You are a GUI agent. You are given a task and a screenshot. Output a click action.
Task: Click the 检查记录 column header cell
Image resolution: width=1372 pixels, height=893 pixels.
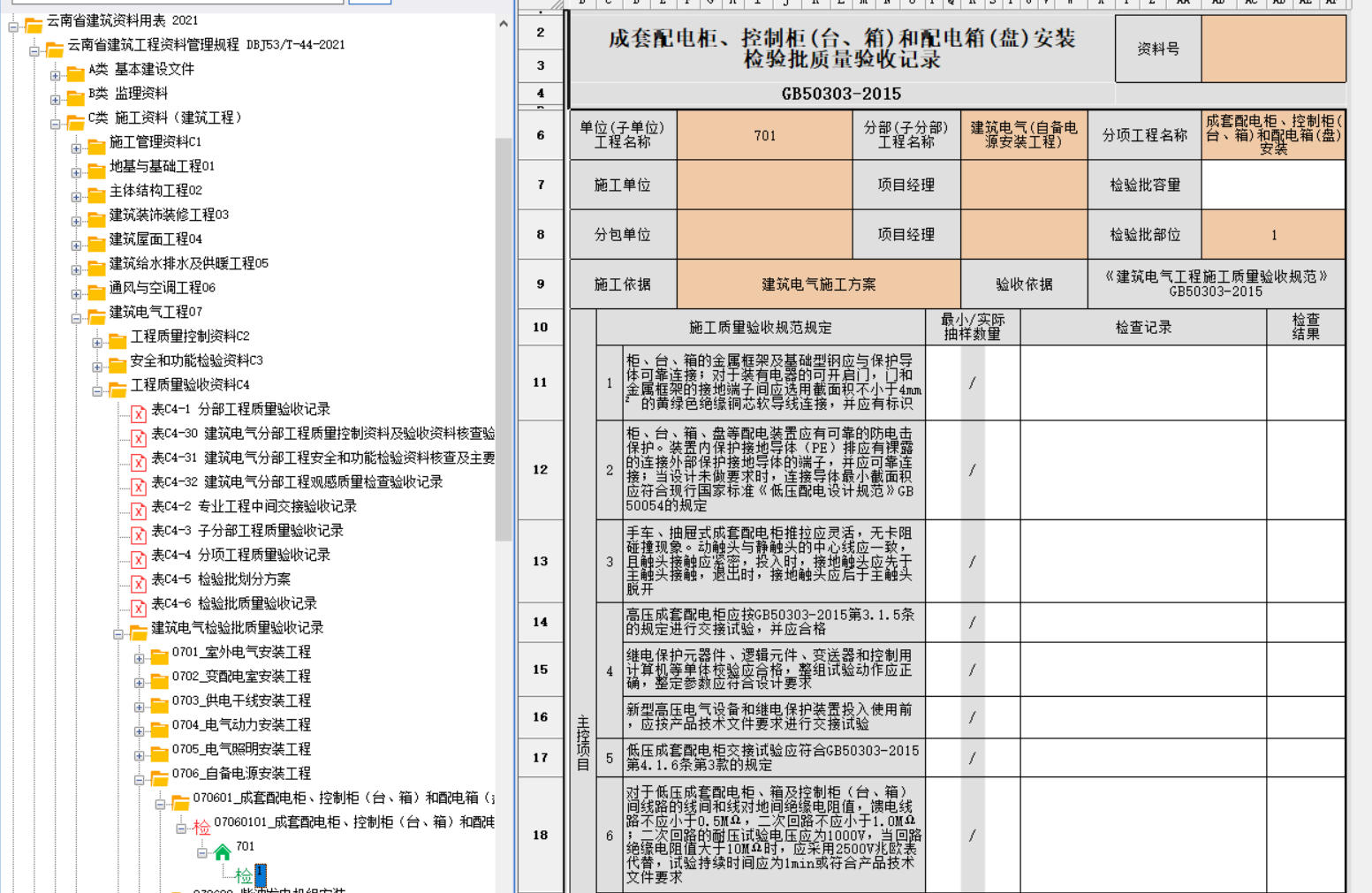coord(1143,327)
